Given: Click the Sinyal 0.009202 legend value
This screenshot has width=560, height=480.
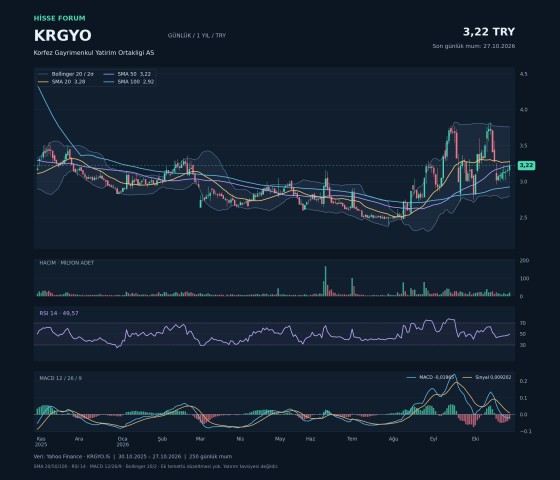Looking at the screenshot, I should [493, 377].
